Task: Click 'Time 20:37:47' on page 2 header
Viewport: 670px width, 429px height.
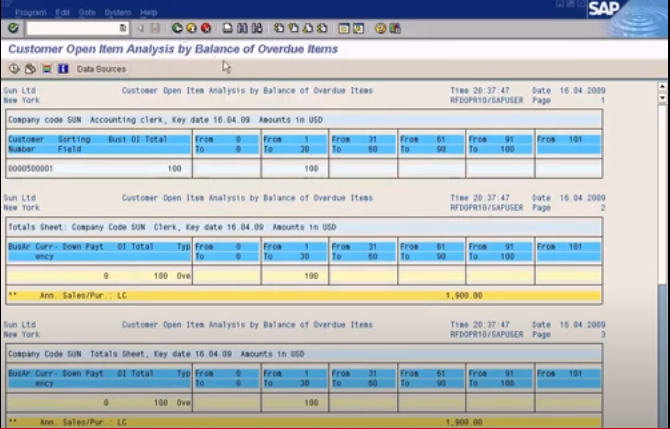Action: pyautogui.click(x=479, y=198)
